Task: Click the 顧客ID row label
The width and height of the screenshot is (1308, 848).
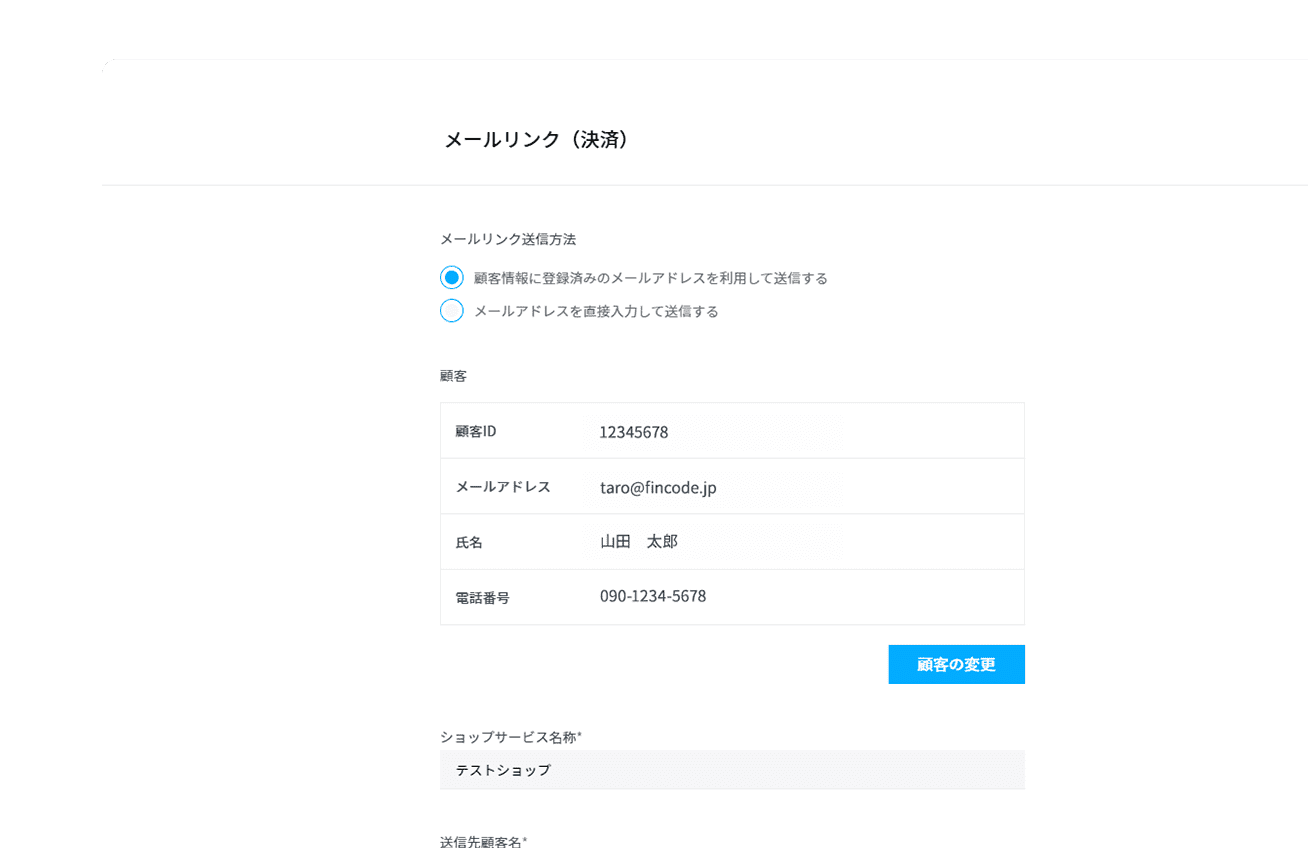Action: click(x=476, y=431)
